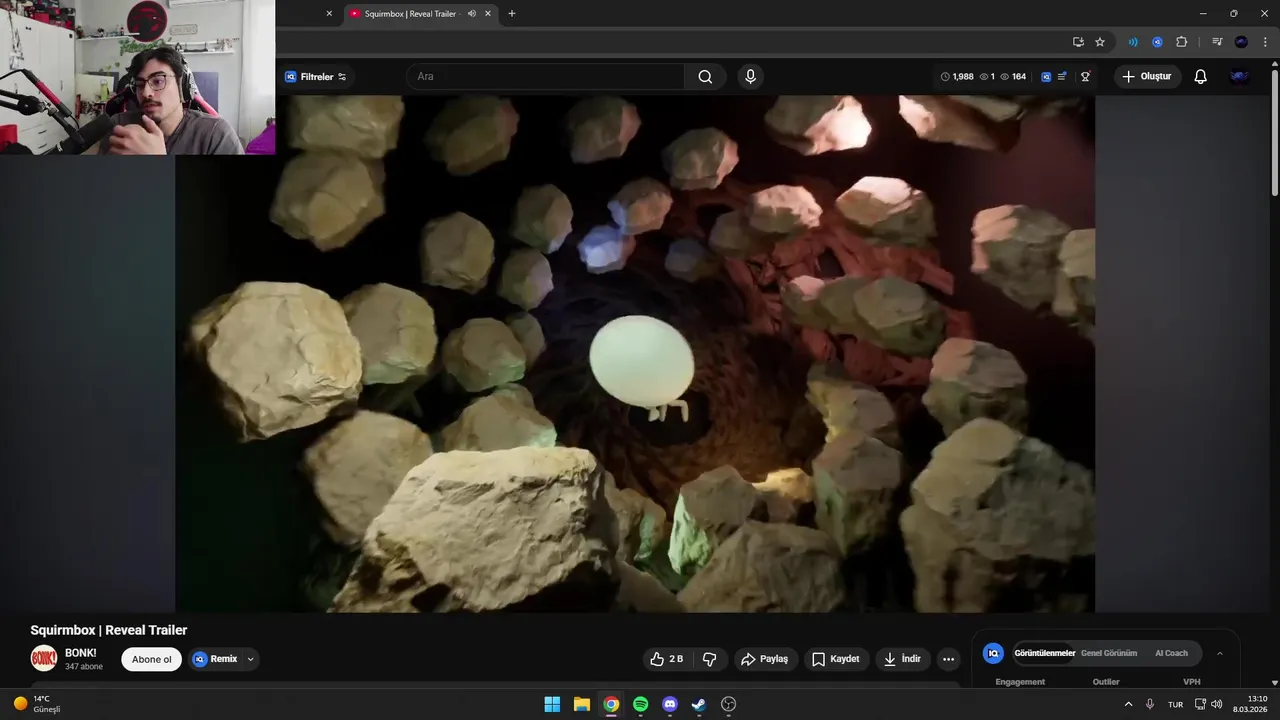Click the Oluştur create button
1280x720 pixels.
pos(1147,76)
